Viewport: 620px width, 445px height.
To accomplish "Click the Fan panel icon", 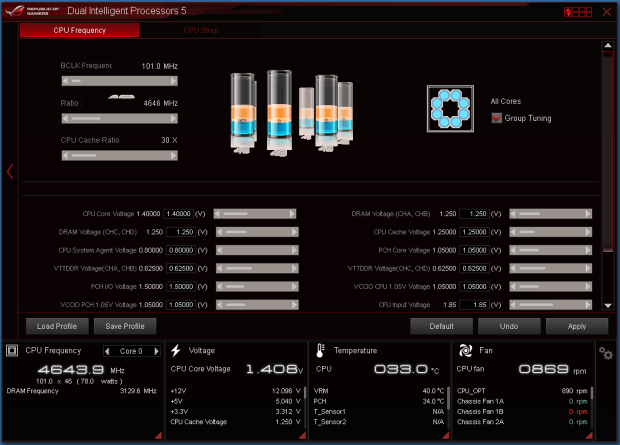I will tap(465, 350).
